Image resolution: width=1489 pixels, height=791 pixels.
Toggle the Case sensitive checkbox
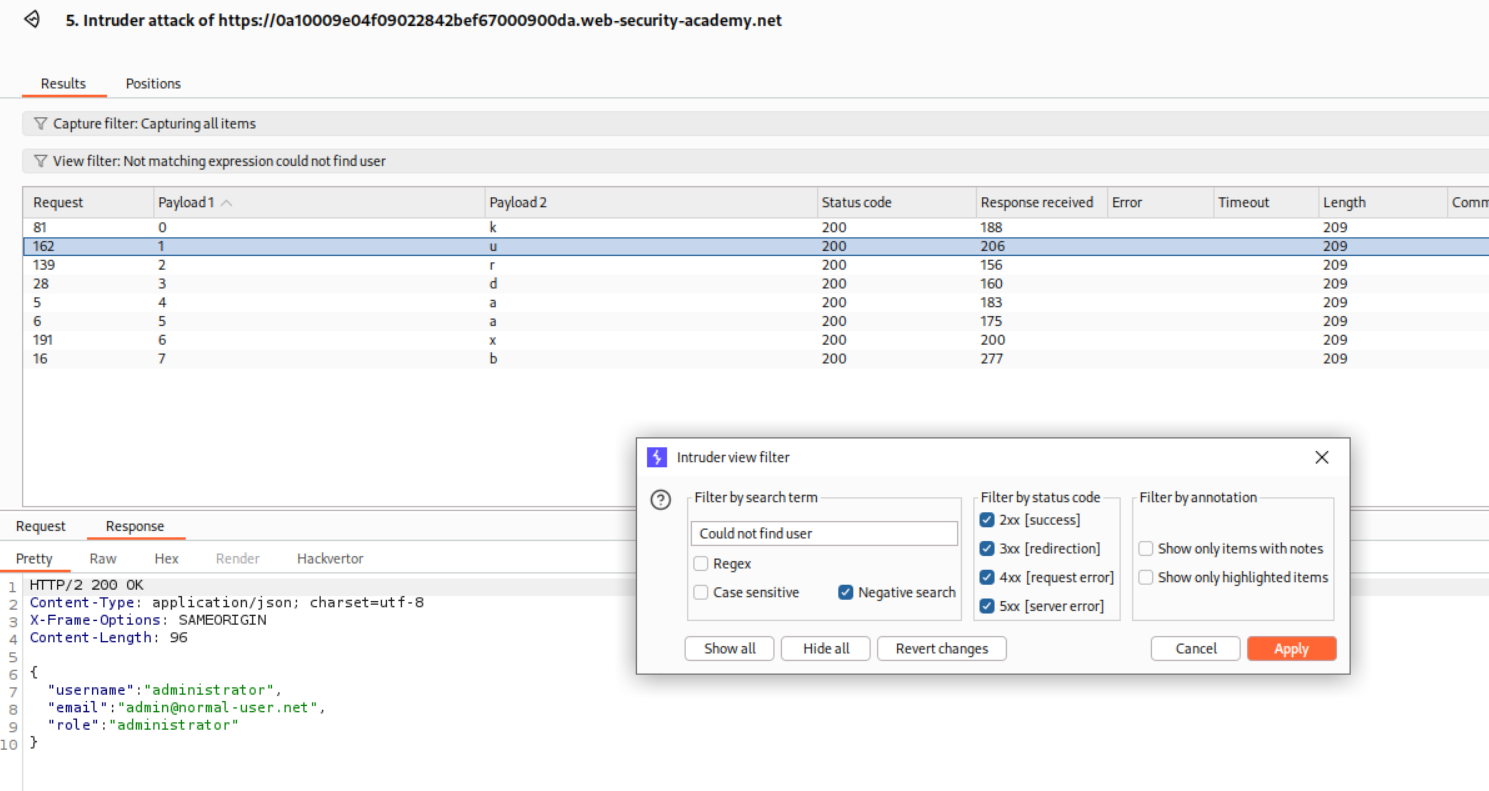click(x=701, y=592)
